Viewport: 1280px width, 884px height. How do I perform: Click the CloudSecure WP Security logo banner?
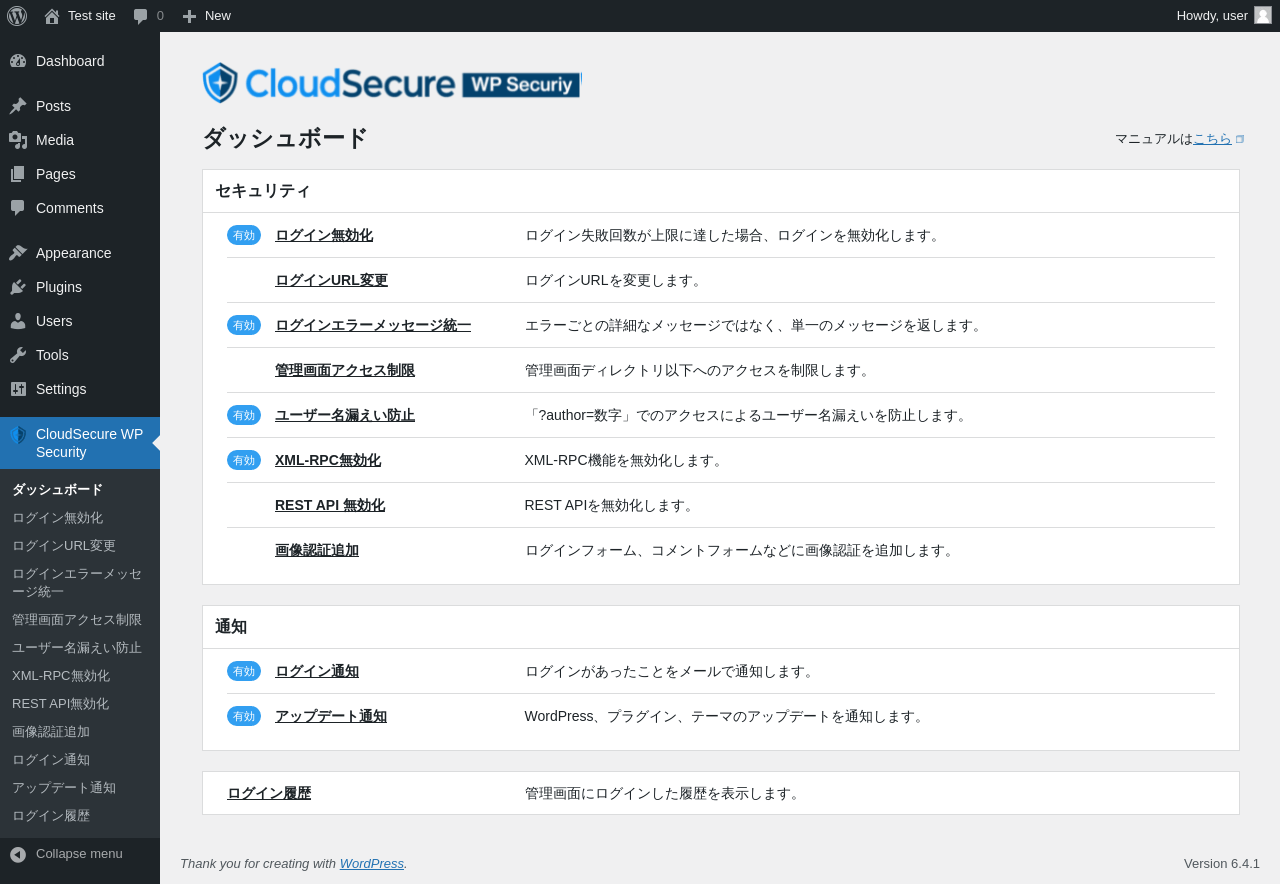pyautogui.click(x=392, y=83)
